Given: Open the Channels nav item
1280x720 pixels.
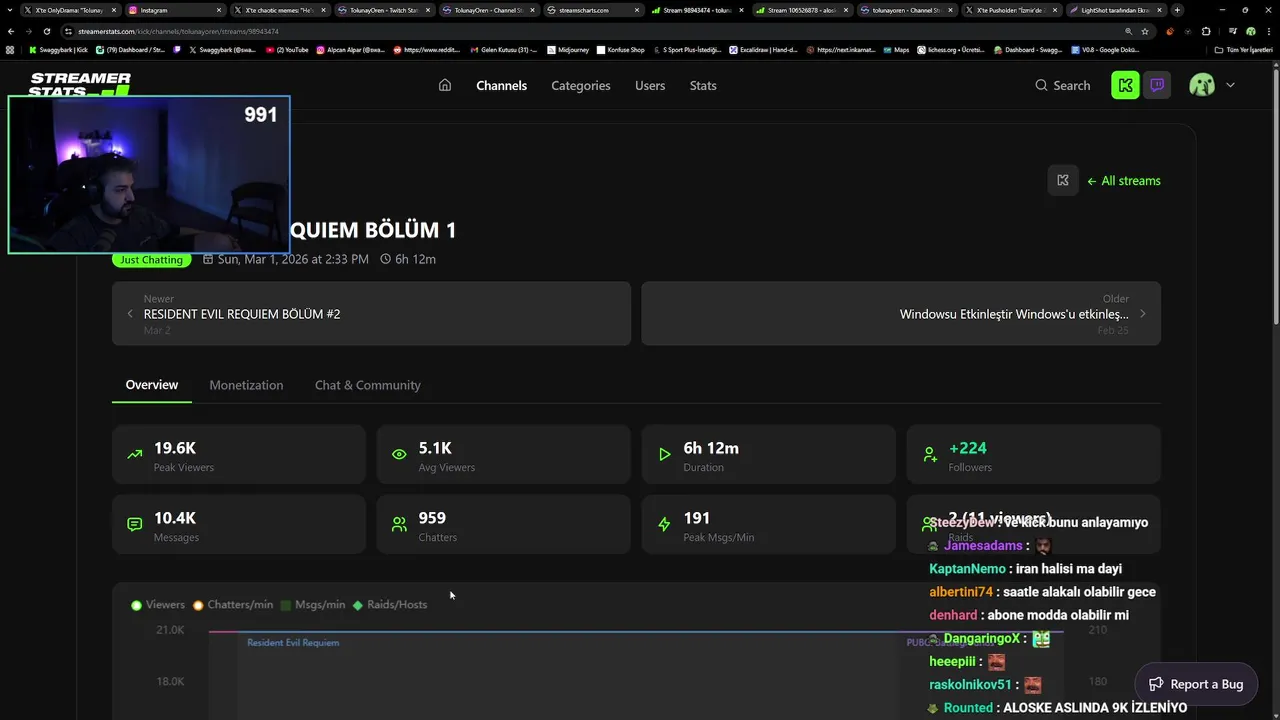Looking at the screenshot, I should point(501,85).
